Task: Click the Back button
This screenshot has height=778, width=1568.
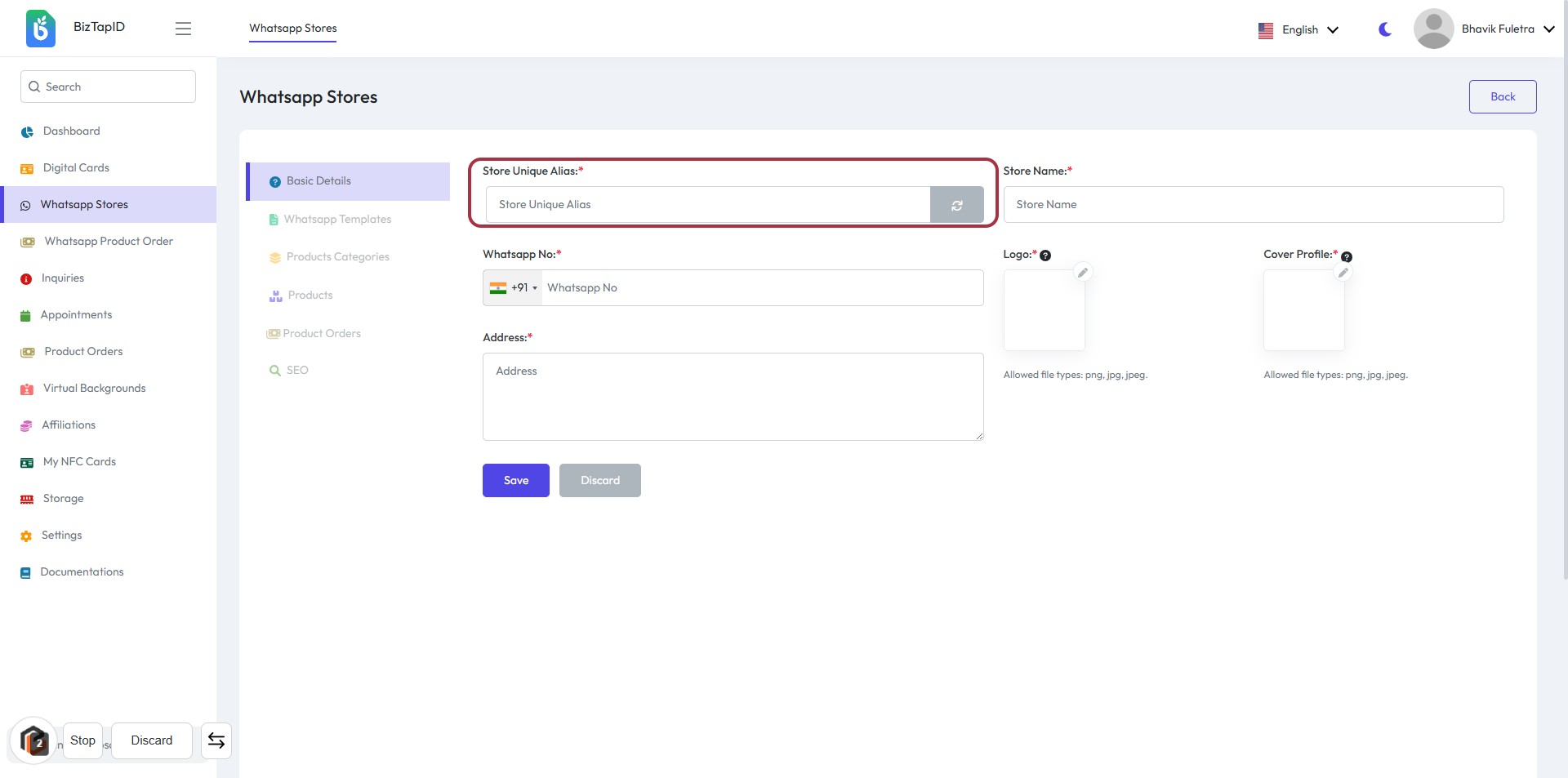Action: [x=1502, y=97]
